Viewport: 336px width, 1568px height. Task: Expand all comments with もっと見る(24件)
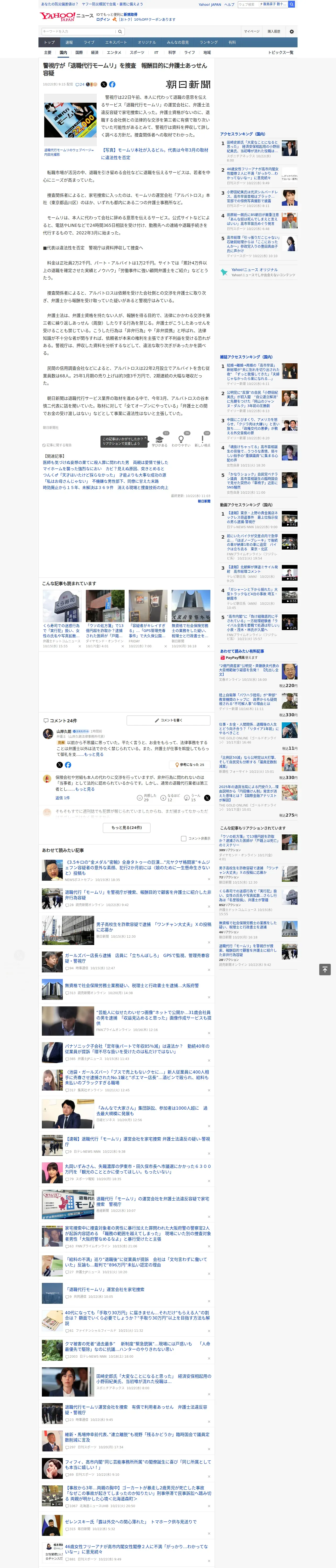click(x=127, y=828)
